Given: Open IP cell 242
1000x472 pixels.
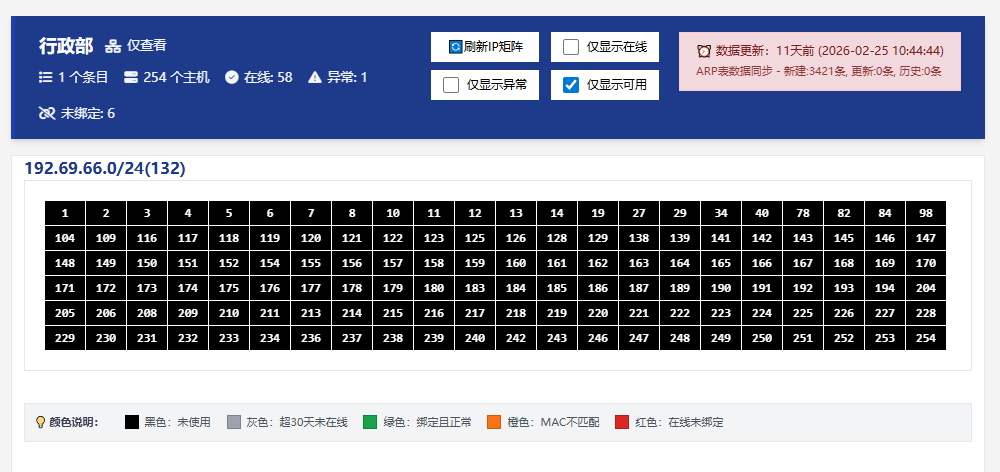Looking at the screenshot, I should (516, 338).
